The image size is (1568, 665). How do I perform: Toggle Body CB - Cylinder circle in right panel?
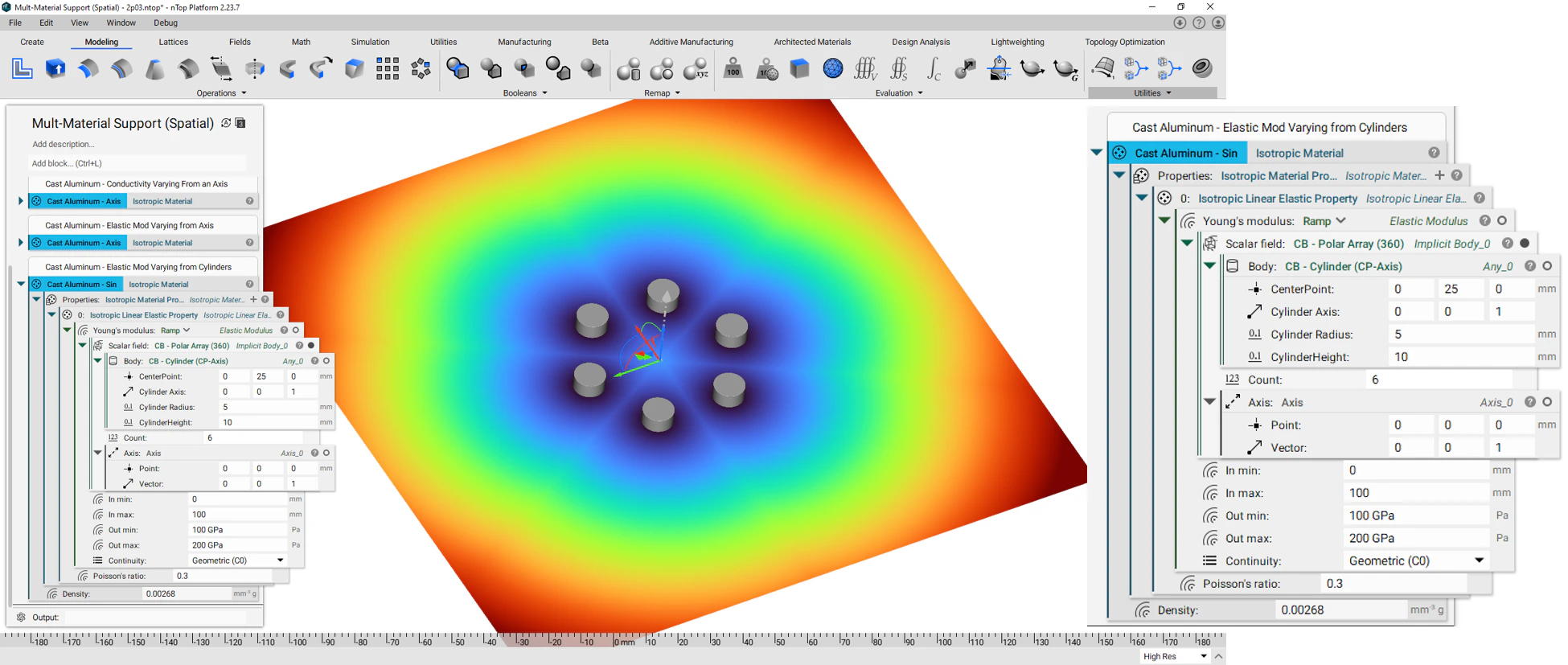[1547, 265]
